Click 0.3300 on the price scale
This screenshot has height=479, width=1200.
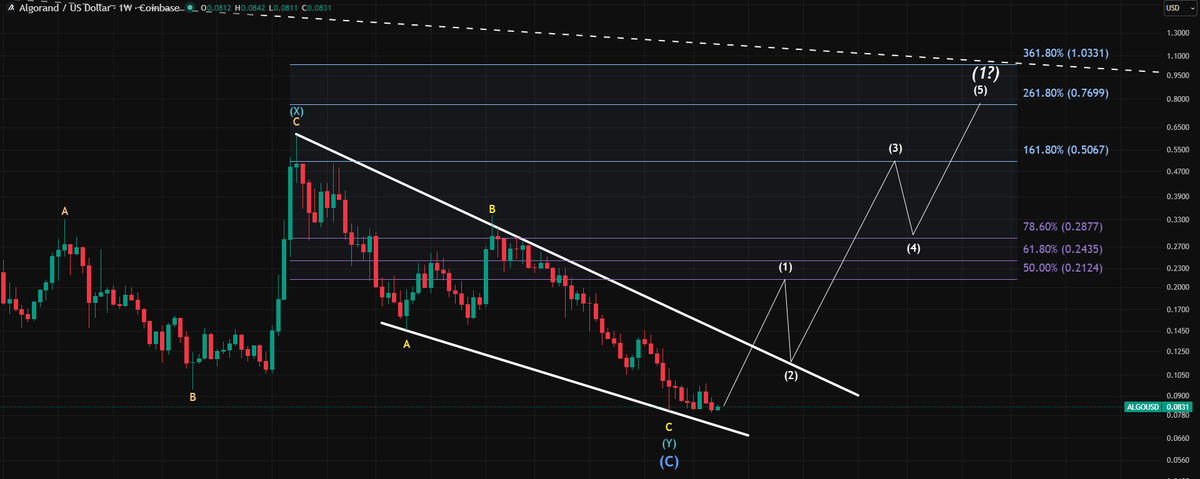pyautogui.click(x=1178, y=220)
